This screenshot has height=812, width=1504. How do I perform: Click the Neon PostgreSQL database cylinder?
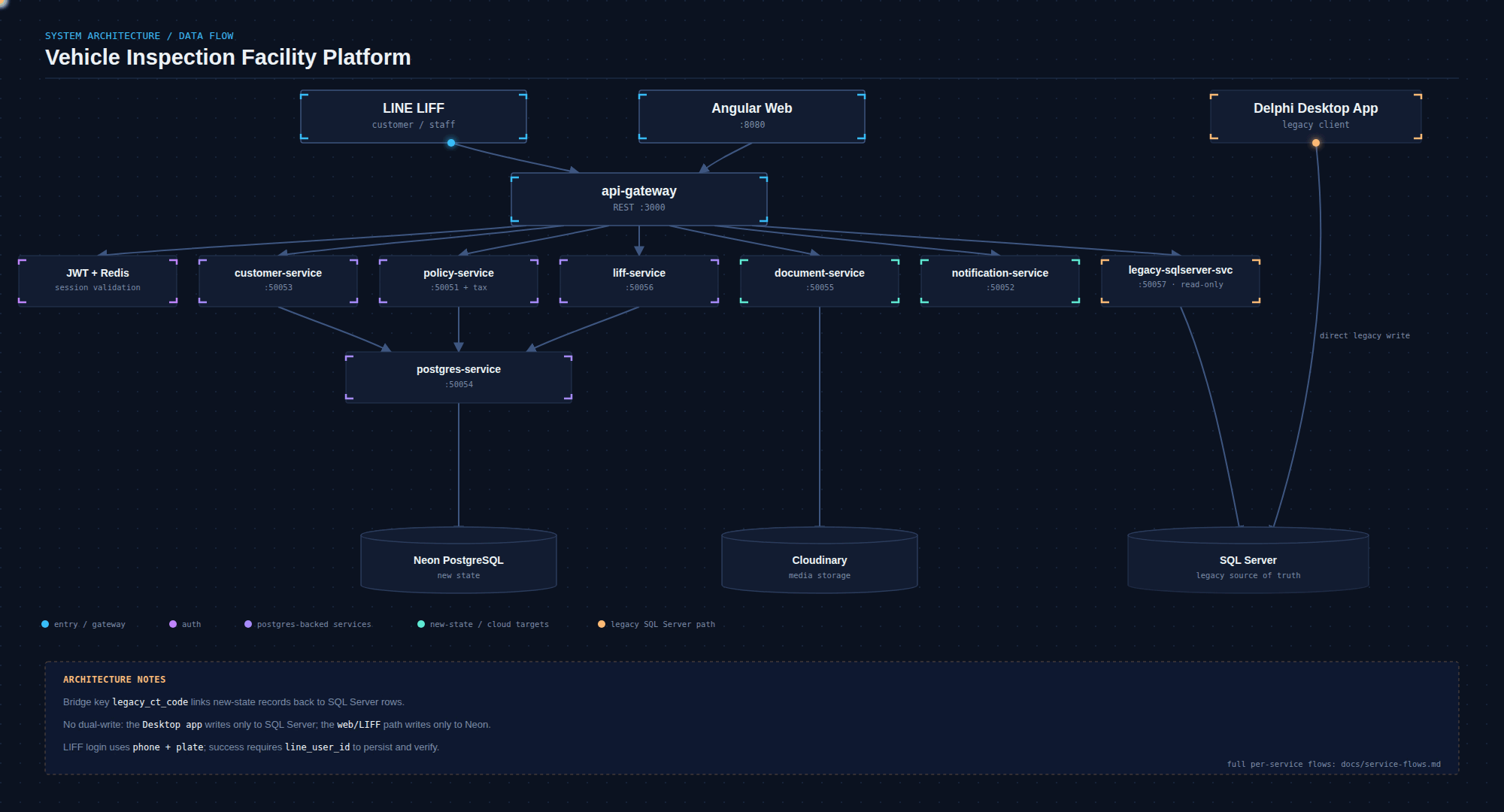(459, 560)
